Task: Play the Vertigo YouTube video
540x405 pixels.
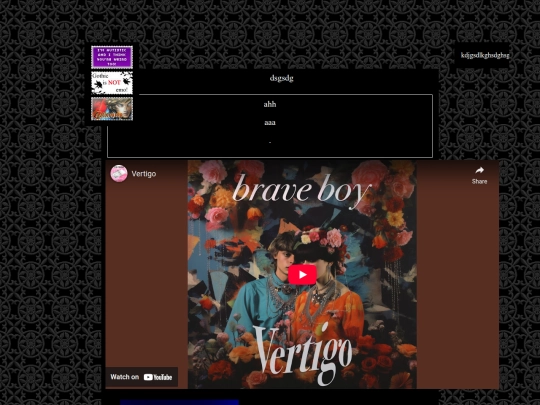Action: click(302, 274)
